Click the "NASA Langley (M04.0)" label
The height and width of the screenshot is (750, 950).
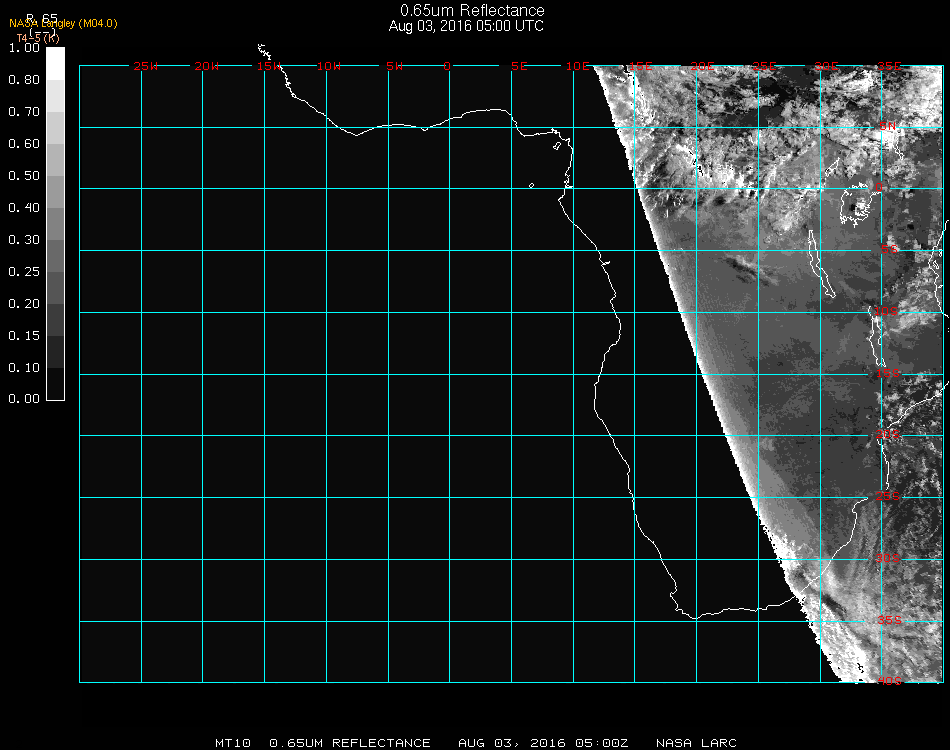[63, 24]
